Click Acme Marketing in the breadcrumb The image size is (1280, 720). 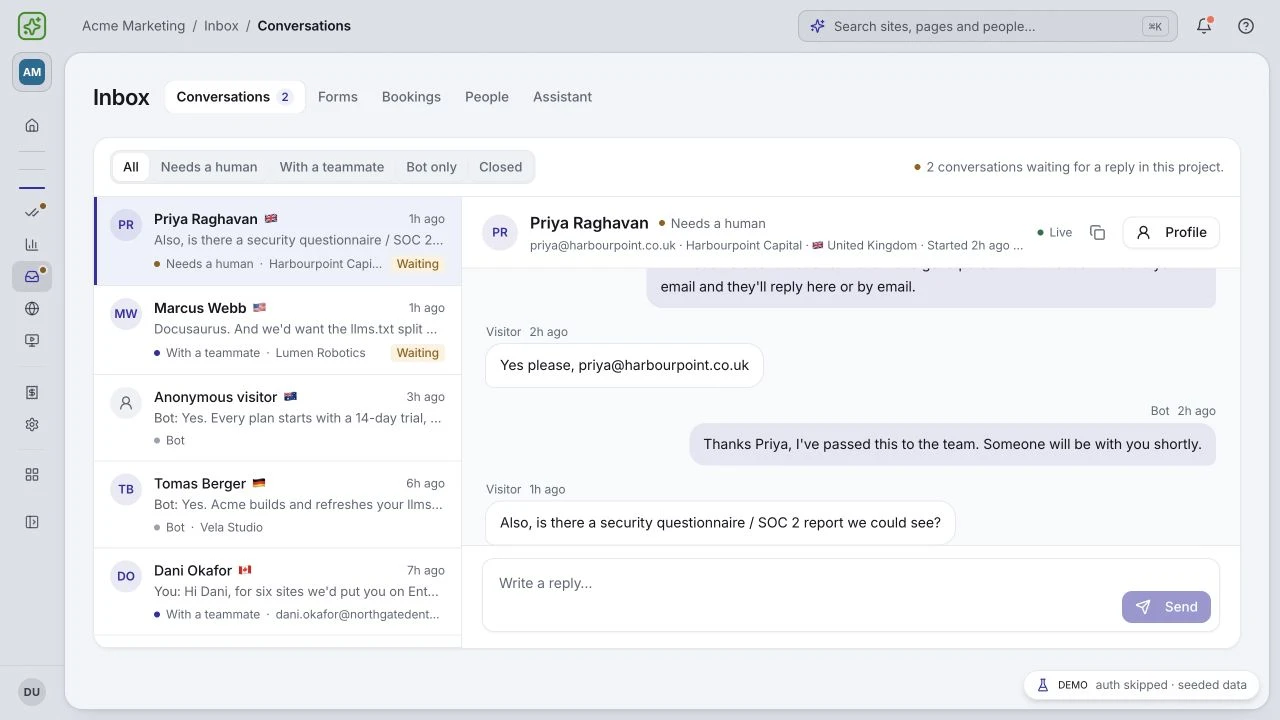133,26
